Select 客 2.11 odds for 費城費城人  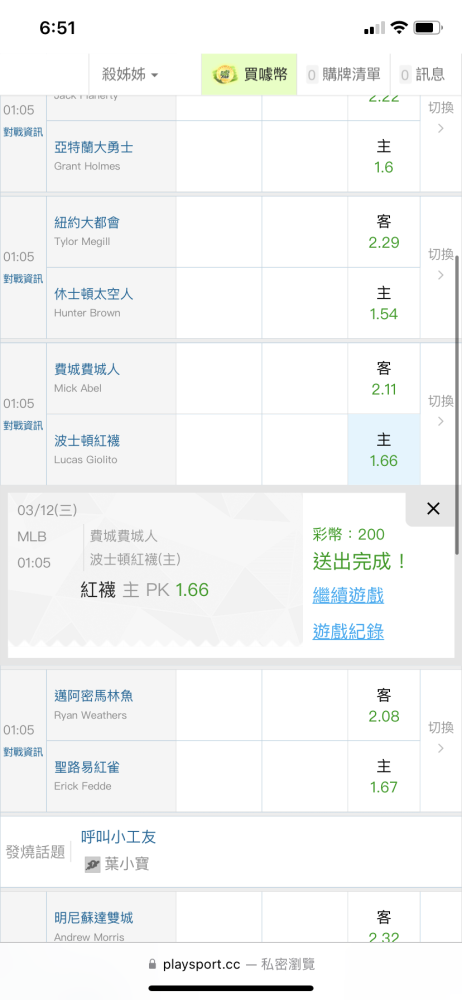tap(384, 379)
